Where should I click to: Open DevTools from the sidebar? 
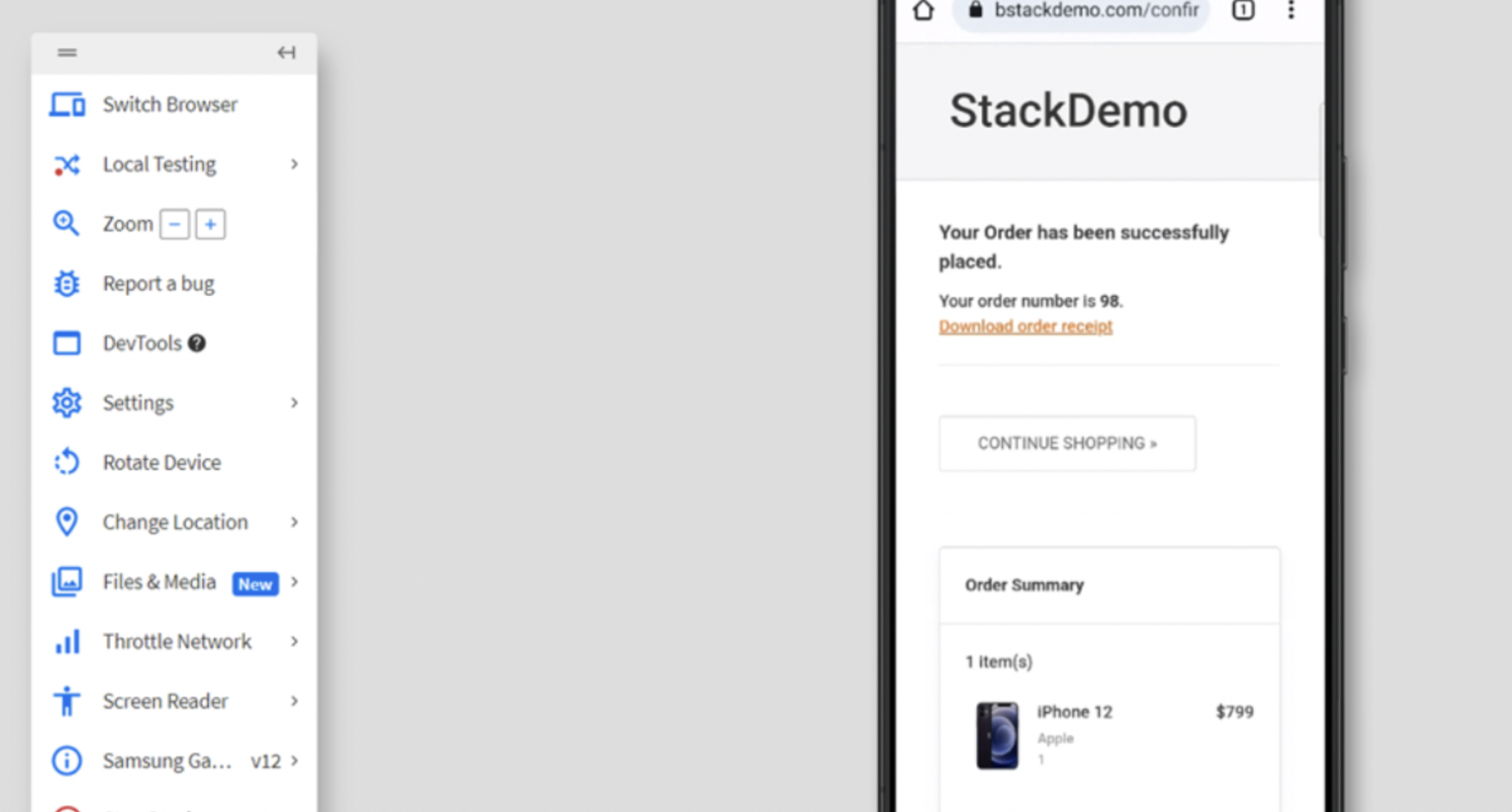click(141, 342)
